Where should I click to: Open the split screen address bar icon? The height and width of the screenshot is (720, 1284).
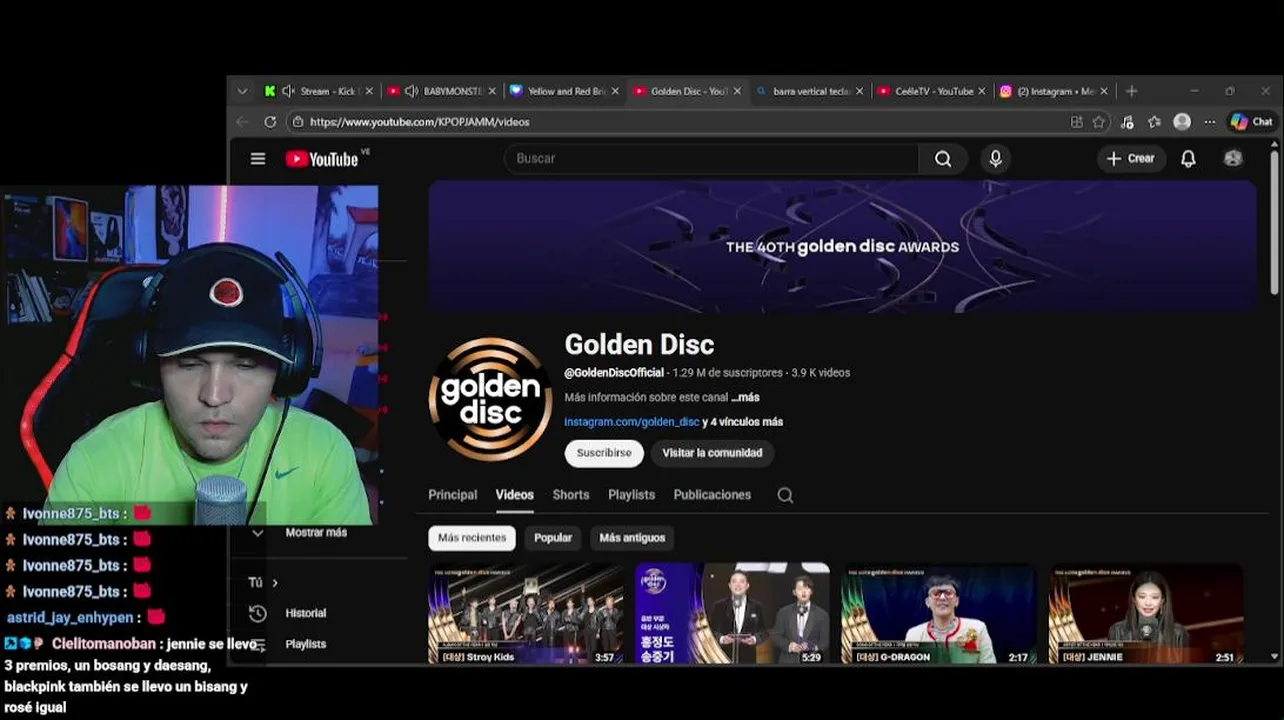(1076, 122)
